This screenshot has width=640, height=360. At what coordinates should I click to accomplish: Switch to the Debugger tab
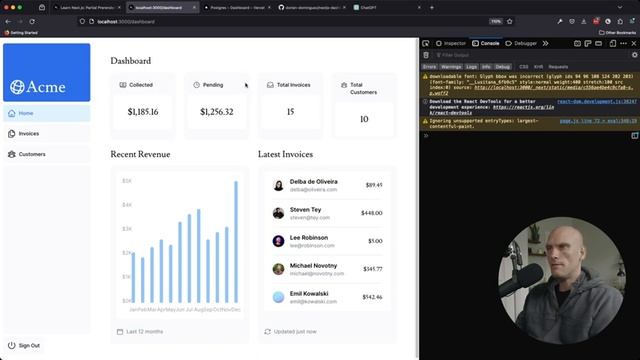click(521, 43)
